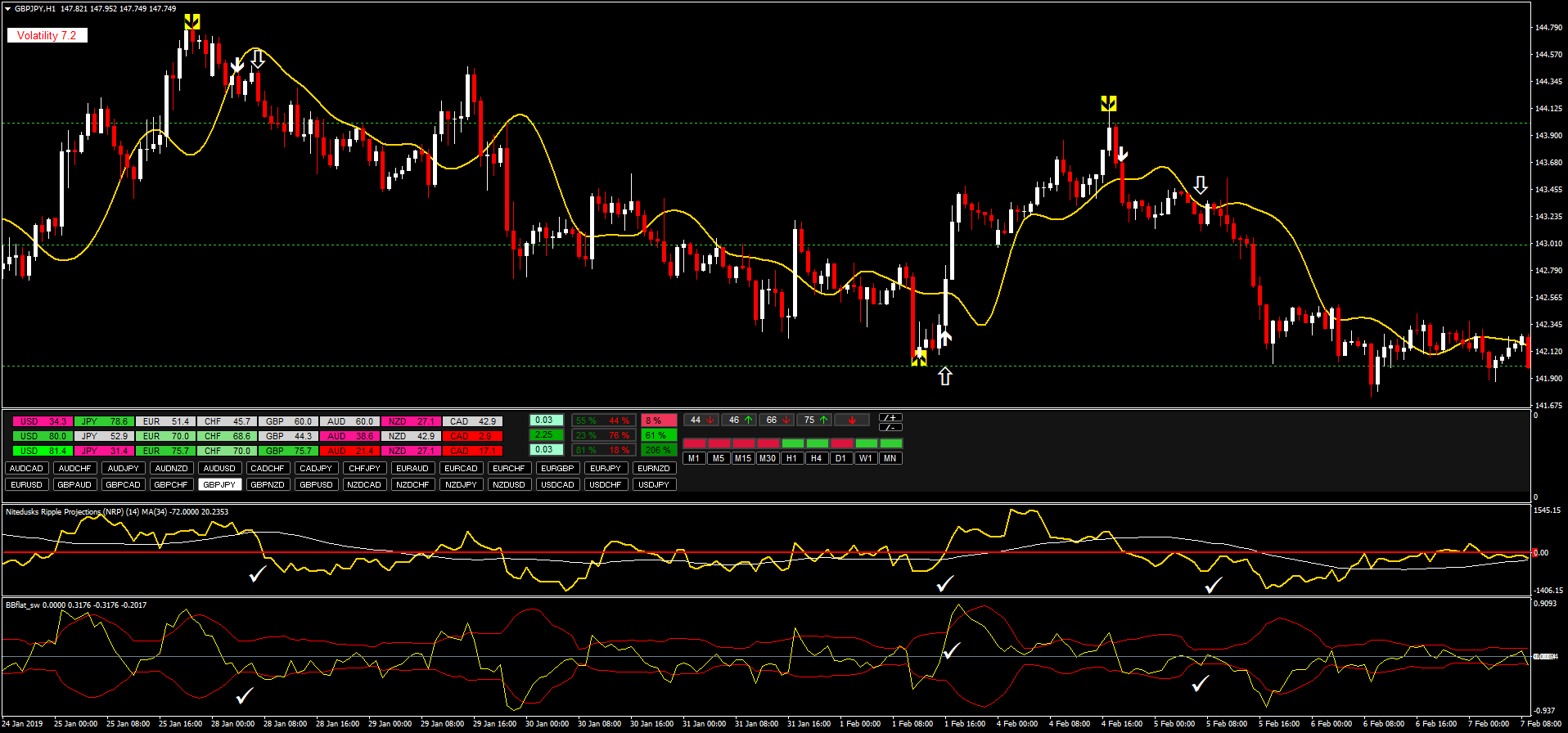Select the USDJPY pair button
The height and width of the screenshot is (733, 1568).
click(653, 484)
